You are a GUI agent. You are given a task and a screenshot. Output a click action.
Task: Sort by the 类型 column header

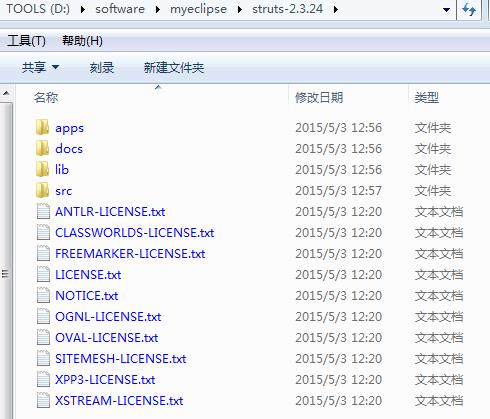(426, 98)
